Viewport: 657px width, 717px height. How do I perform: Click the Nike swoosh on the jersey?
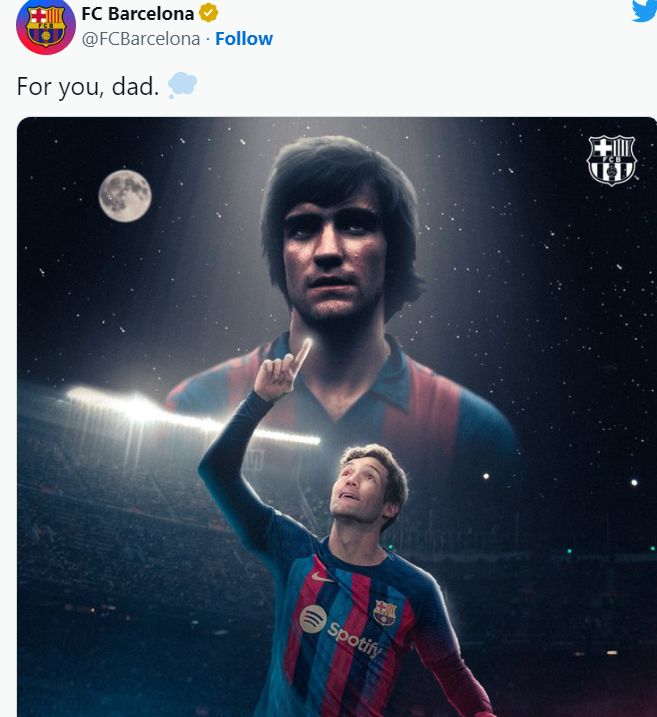[x=322, y=577]
